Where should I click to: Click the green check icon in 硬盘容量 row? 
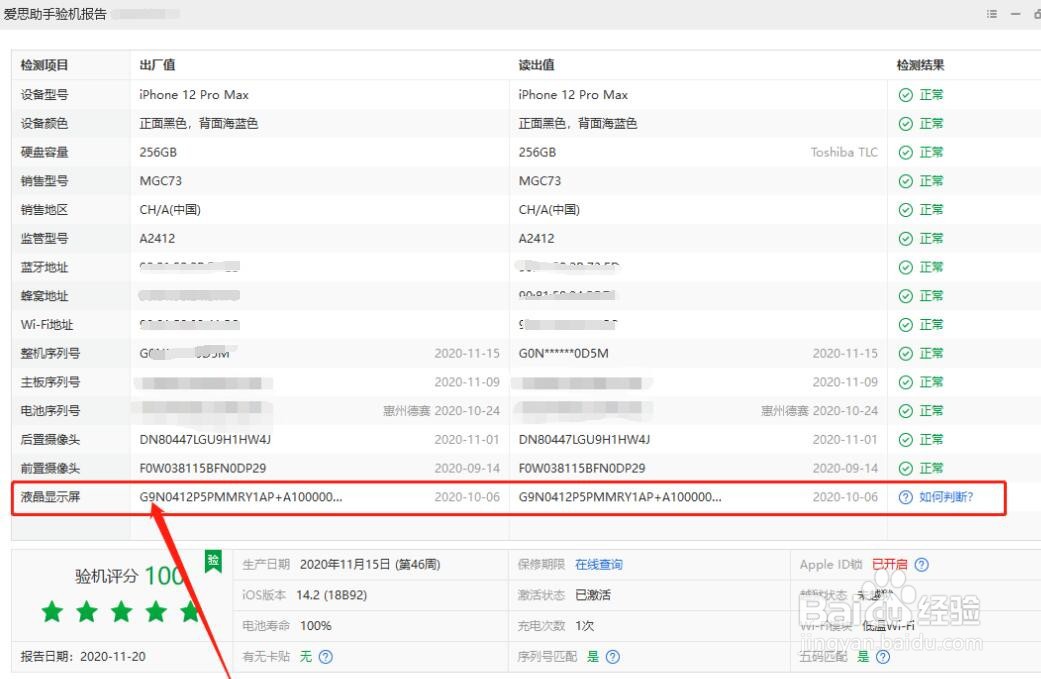tap(906, 152)
